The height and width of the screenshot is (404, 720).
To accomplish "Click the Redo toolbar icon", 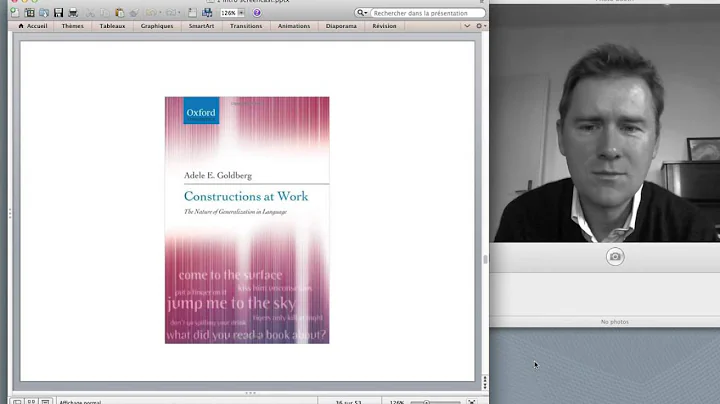I will point(170,13).
